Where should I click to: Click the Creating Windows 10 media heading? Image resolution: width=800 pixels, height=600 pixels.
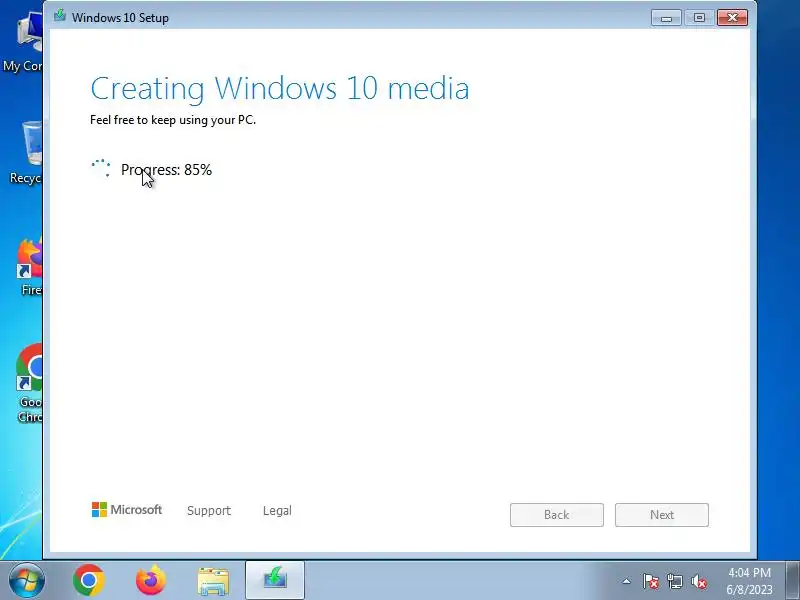coord(280,89)
